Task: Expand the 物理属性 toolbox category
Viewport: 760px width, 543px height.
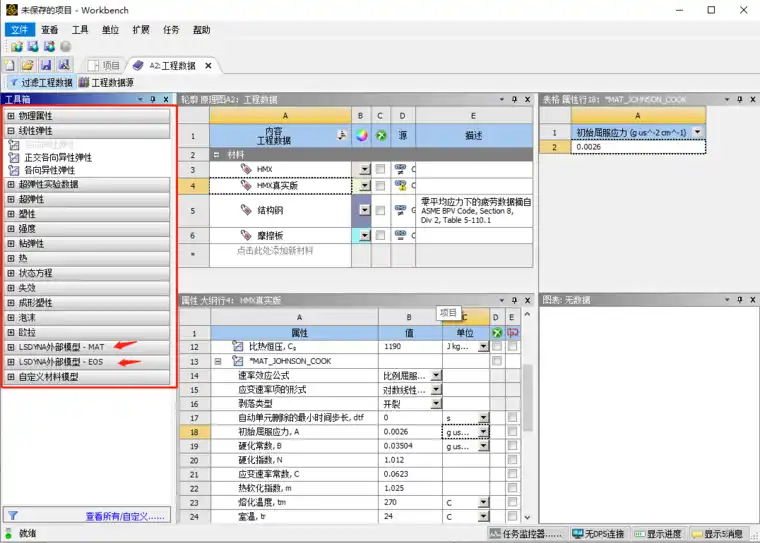Action: point(11,116)
